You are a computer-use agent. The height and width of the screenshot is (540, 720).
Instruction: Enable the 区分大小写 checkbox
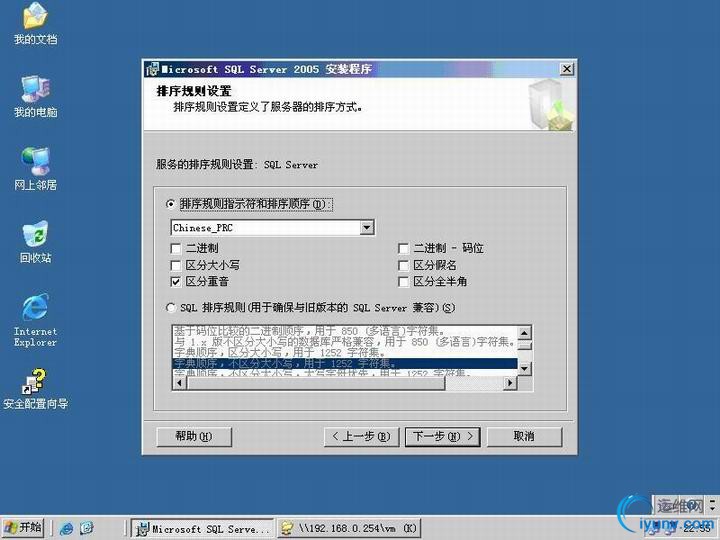pyautogui.click(x=175, y=265)
